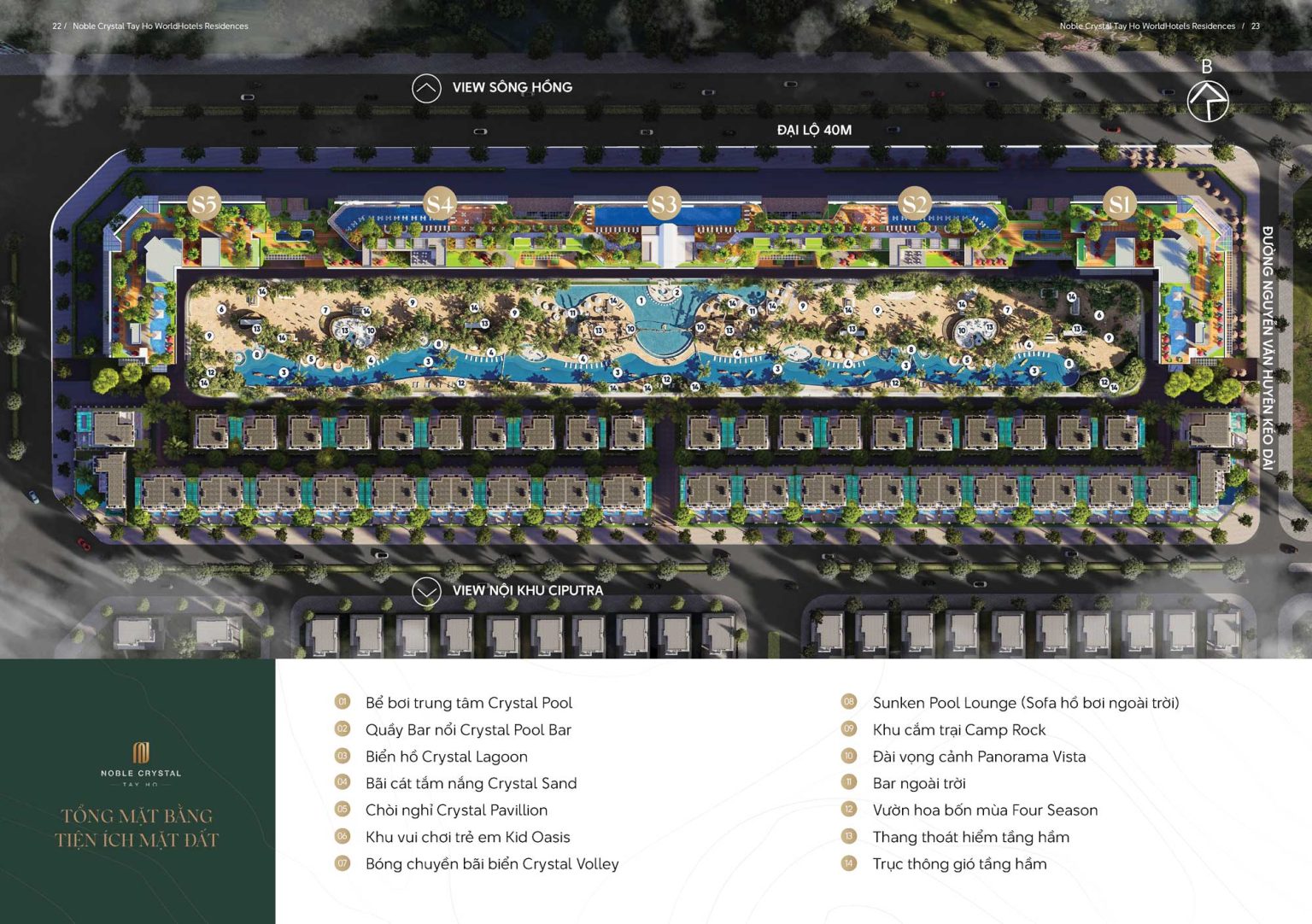Click the View Nội Khu Ciputra down-arrow icon
Viewport: 1312px width, 924px height.
click(426, 591)
